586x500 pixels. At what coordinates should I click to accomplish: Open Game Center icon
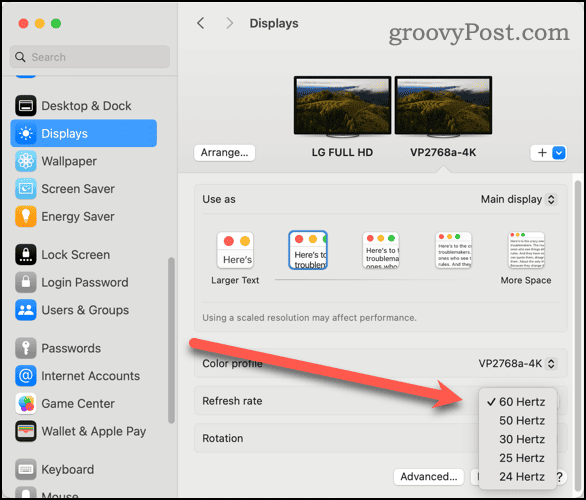point(26,403)
